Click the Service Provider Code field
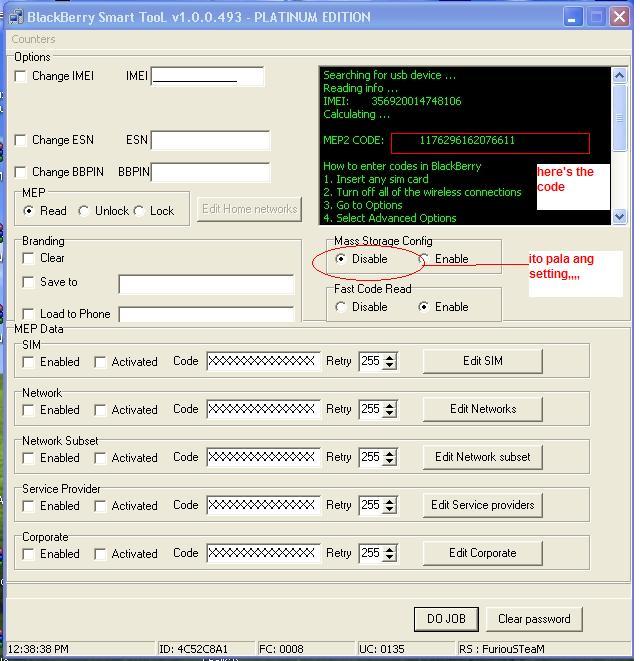Image resolution: width=640 pixels, height=661 pixels. pos(263,505)
